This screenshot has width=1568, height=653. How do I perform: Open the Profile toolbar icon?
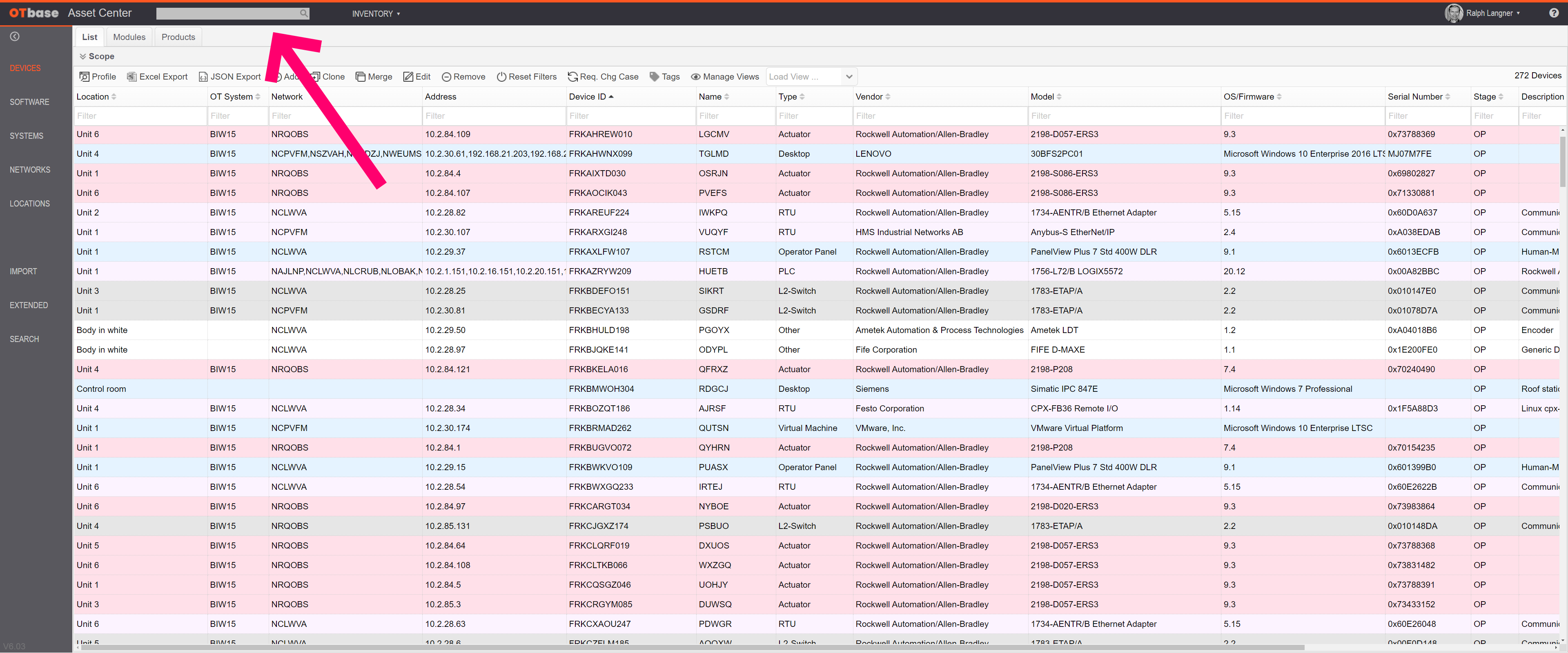pyautogui.click(x=84, y=77)
